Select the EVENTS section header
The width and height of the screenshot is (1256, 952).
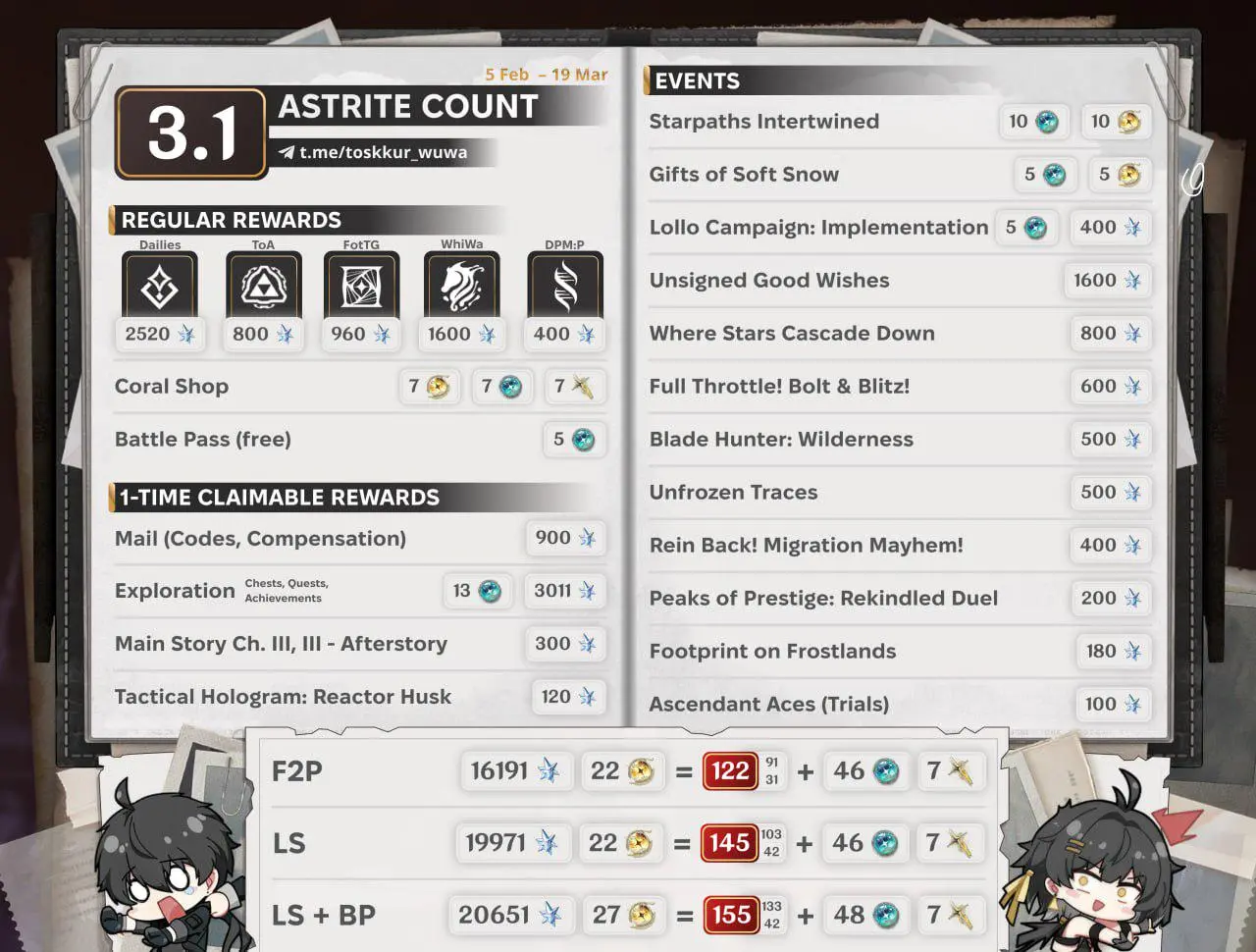(x=698, y=81)
